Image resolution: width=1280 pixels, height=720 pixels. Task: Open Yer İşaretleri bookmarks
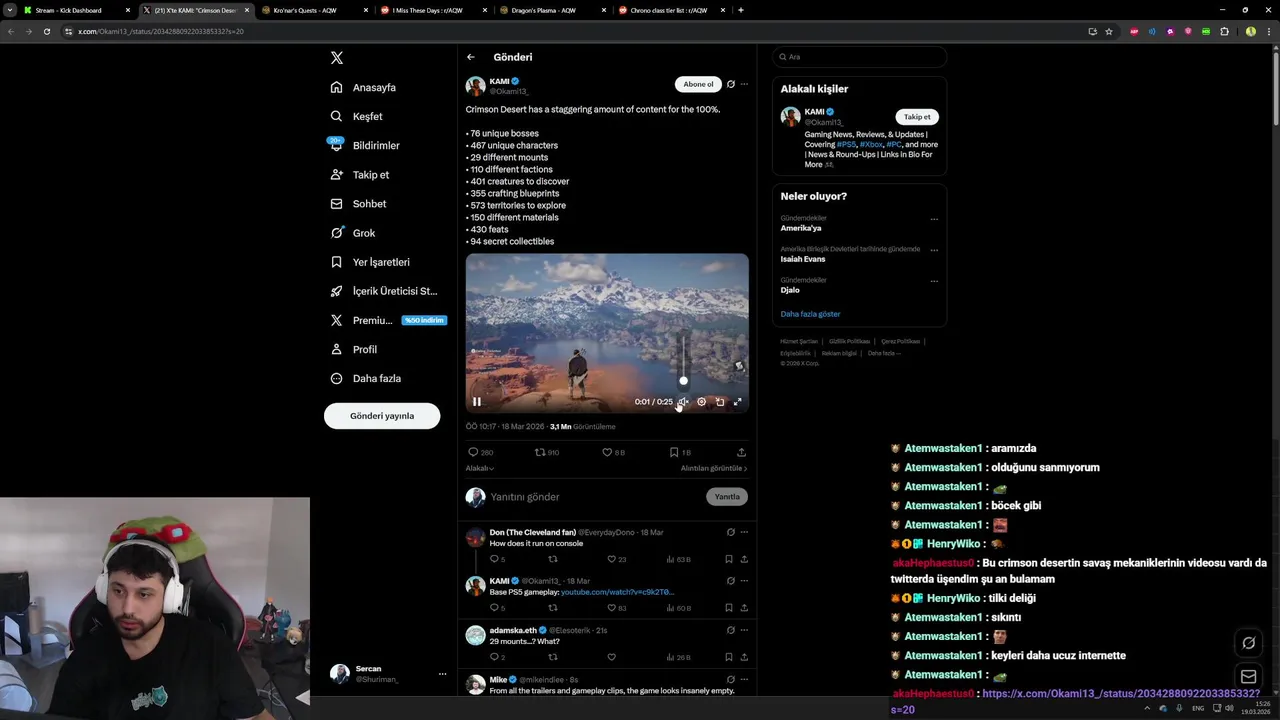point(370,262)
